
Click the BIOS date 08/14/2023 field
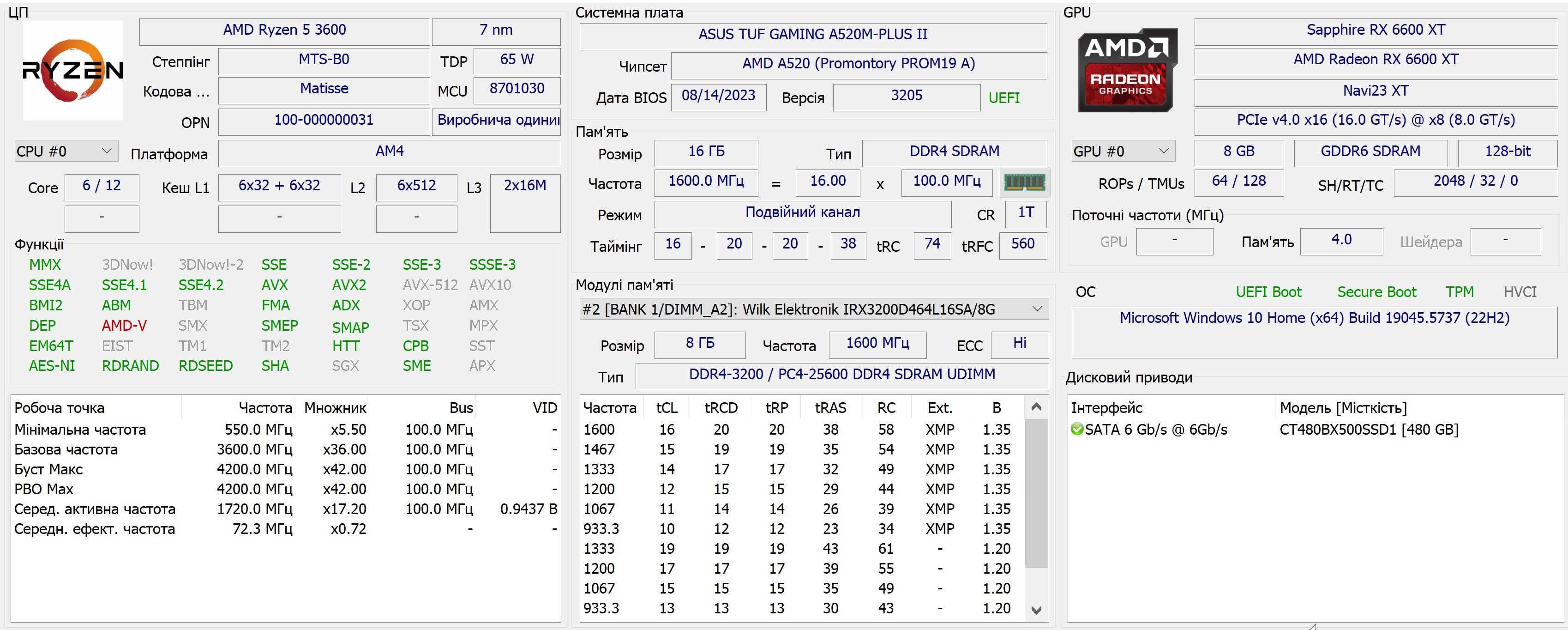(x=718, y=97)
